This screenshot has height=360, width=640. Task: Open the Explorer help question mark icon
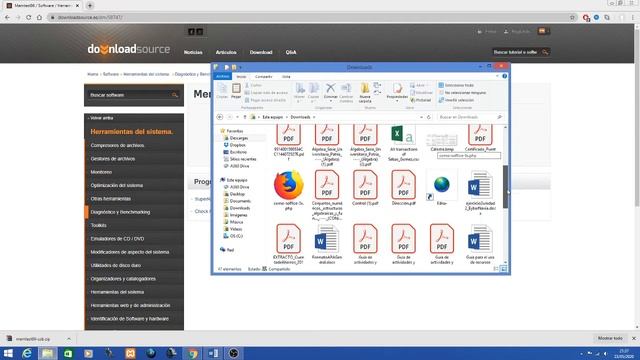tap(504, 76)
